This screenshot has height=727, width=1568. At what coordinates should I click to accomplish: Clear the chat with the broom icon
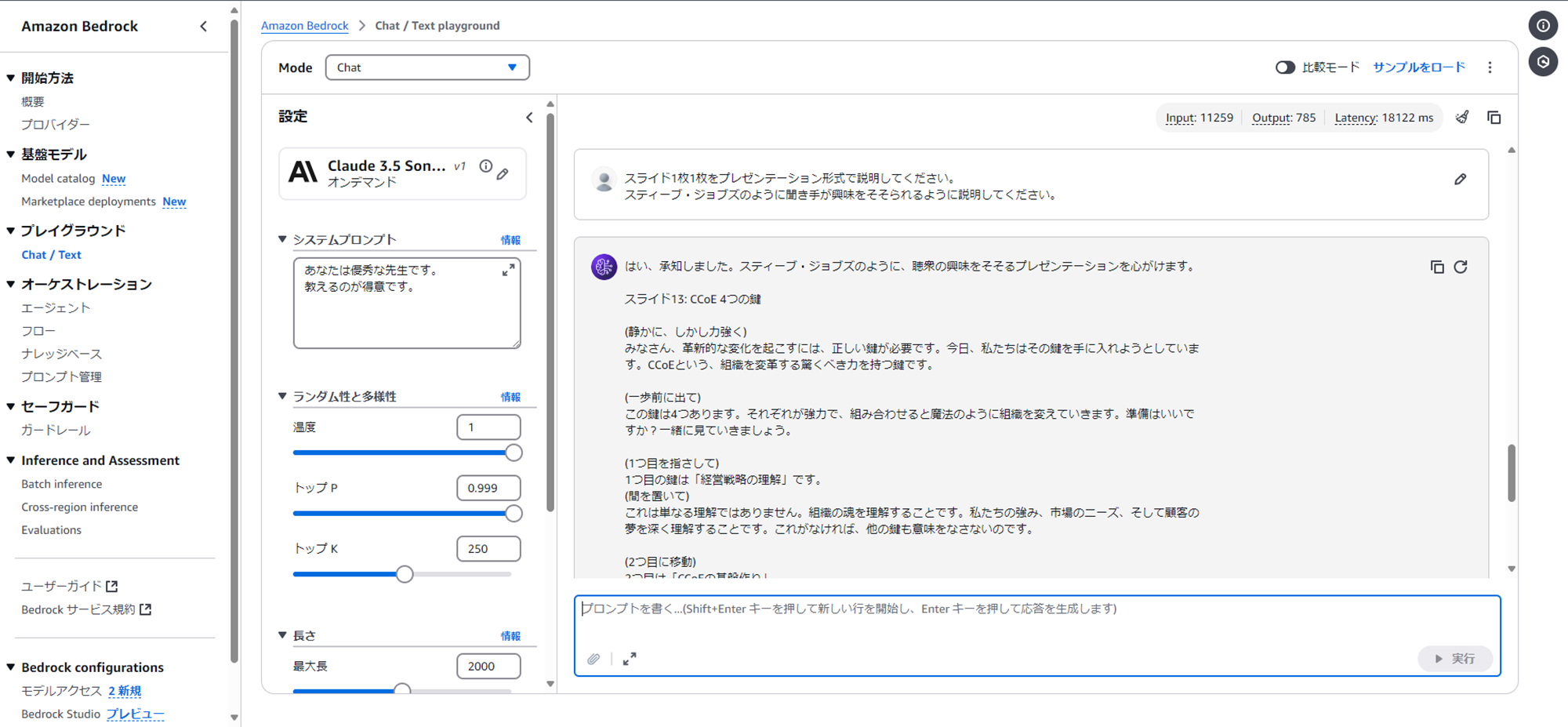coord(1462,118)
